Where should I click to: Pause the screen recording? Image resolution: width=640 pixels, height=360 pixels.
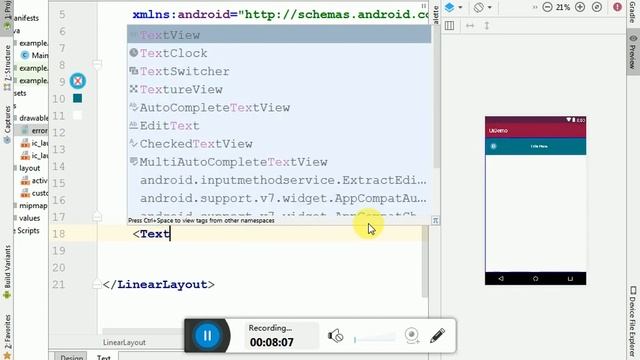point(207,336)
